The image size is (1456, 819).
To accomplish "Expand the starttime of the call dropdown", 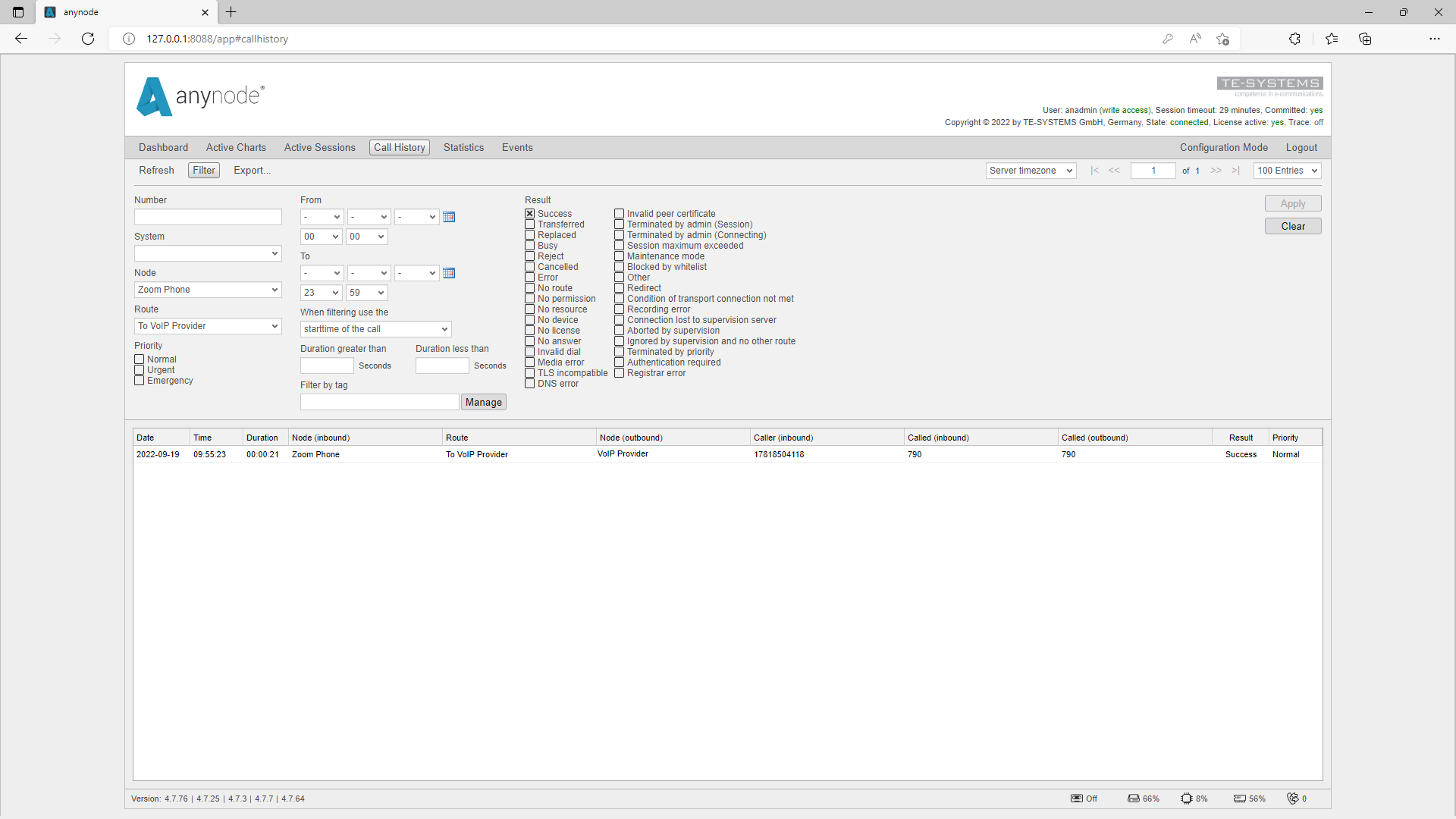I will (x=375, y=329).
